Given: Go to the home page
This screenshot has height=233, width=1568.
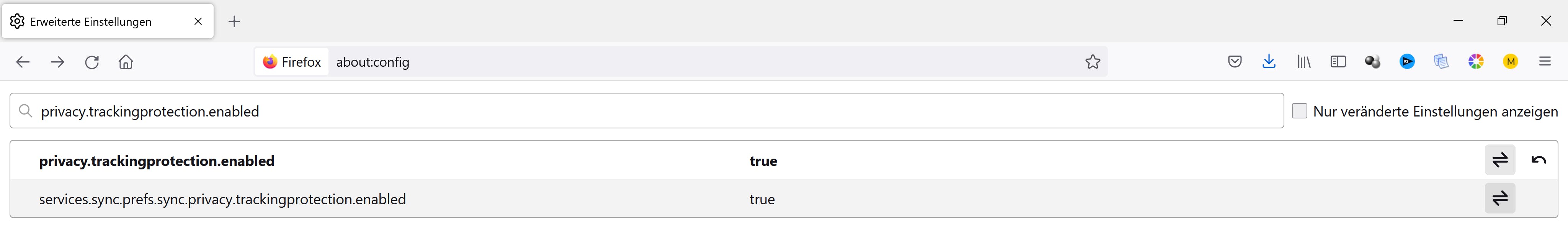Looking at the screenshot, I should tap(126, 62).
